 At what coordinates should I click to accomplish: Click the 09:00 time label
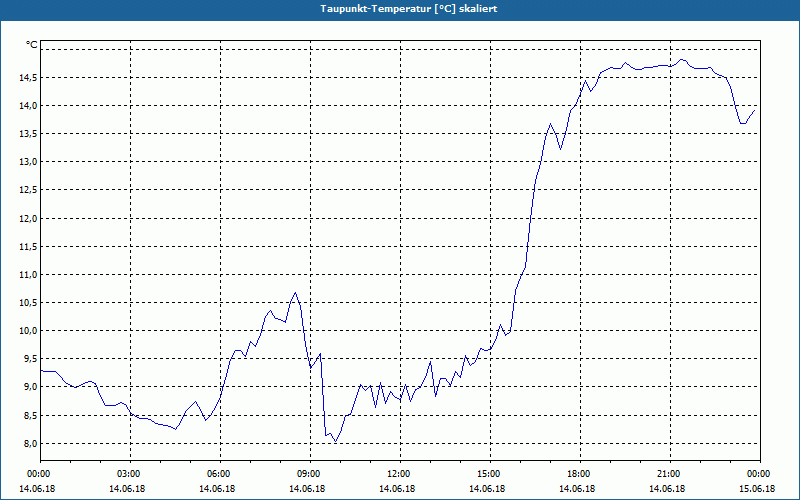point(310,474)
